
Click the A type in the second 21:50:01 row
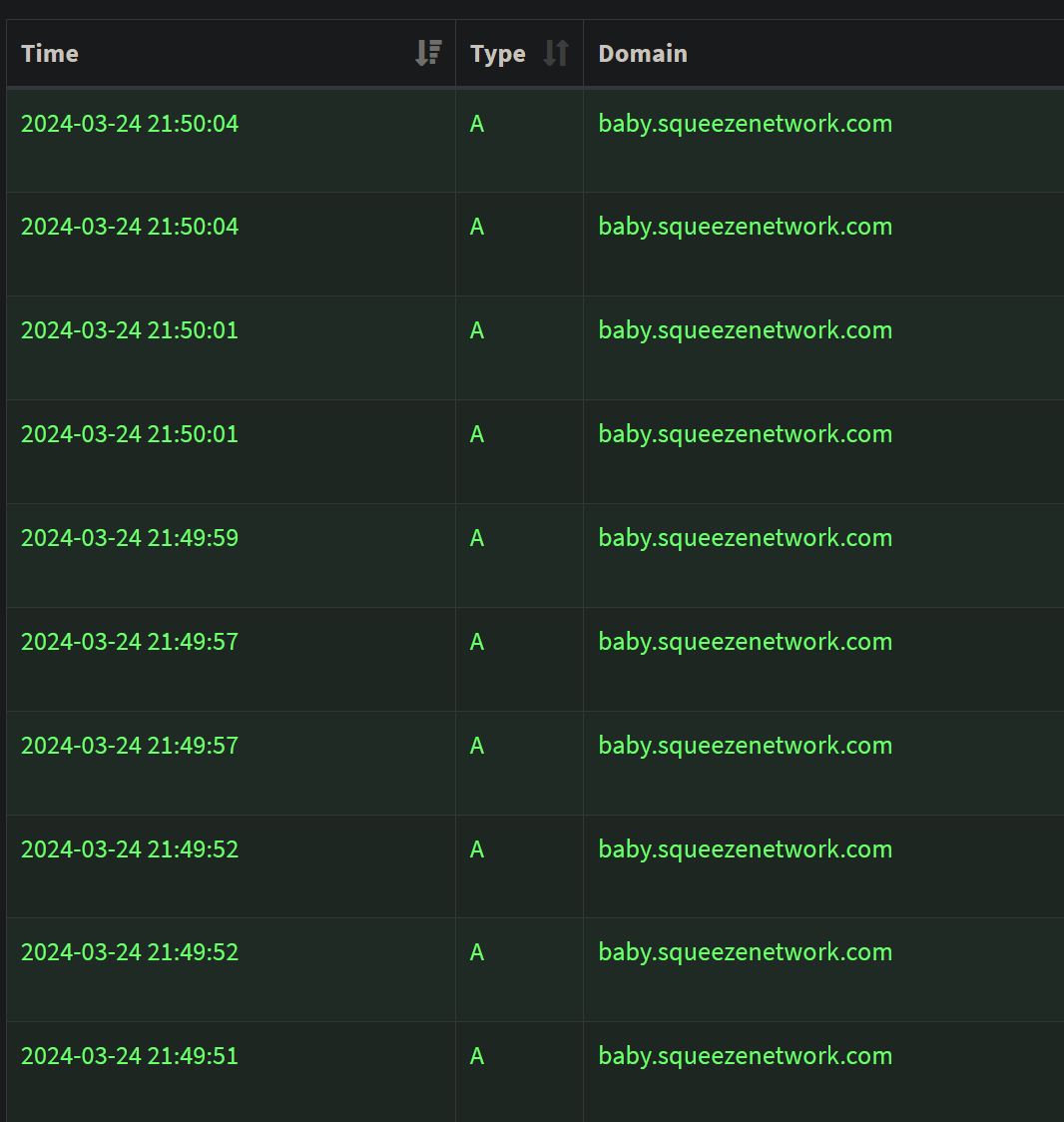click(x=477, y=434)
